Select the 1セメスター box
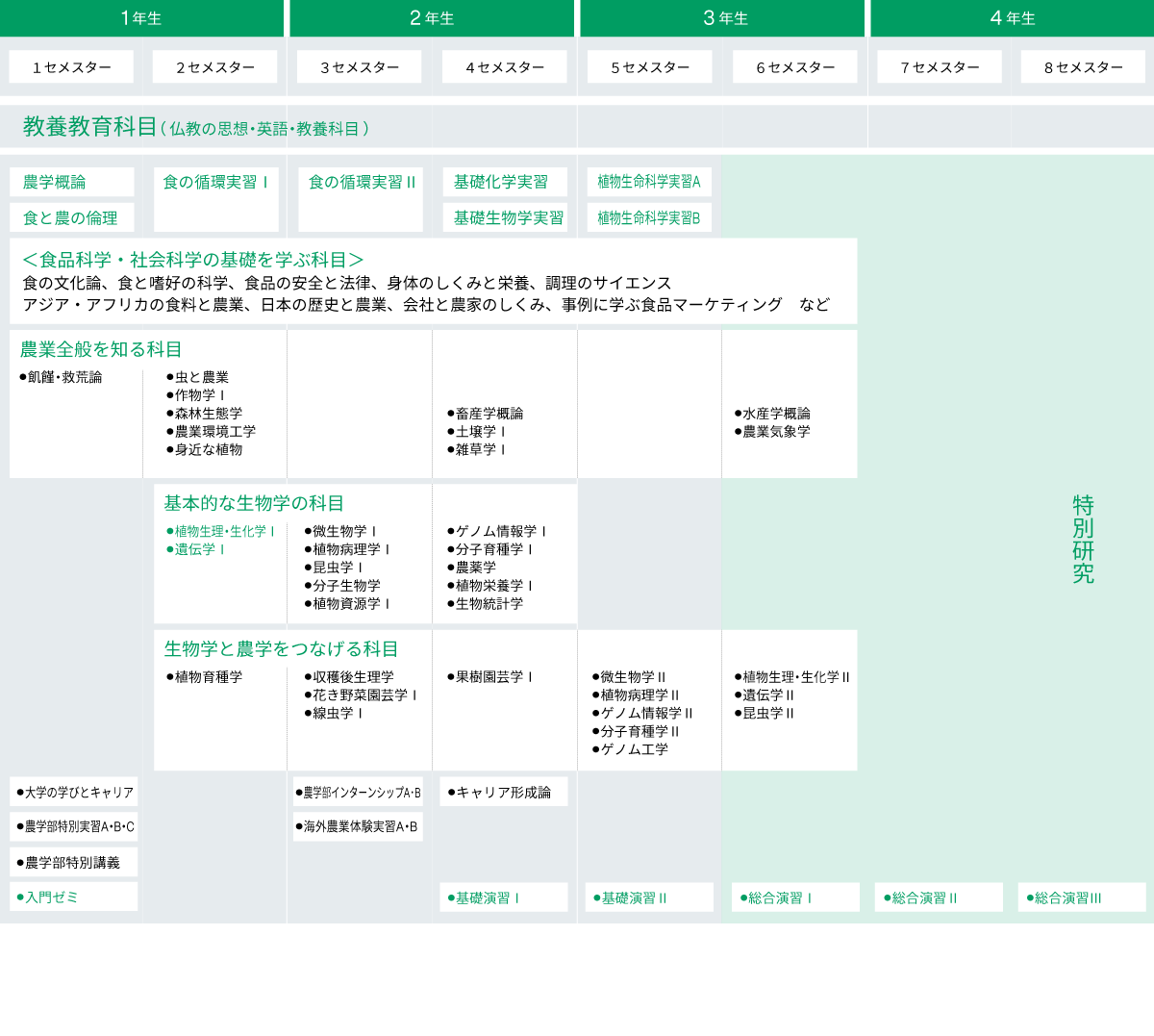 click(72, 67)
